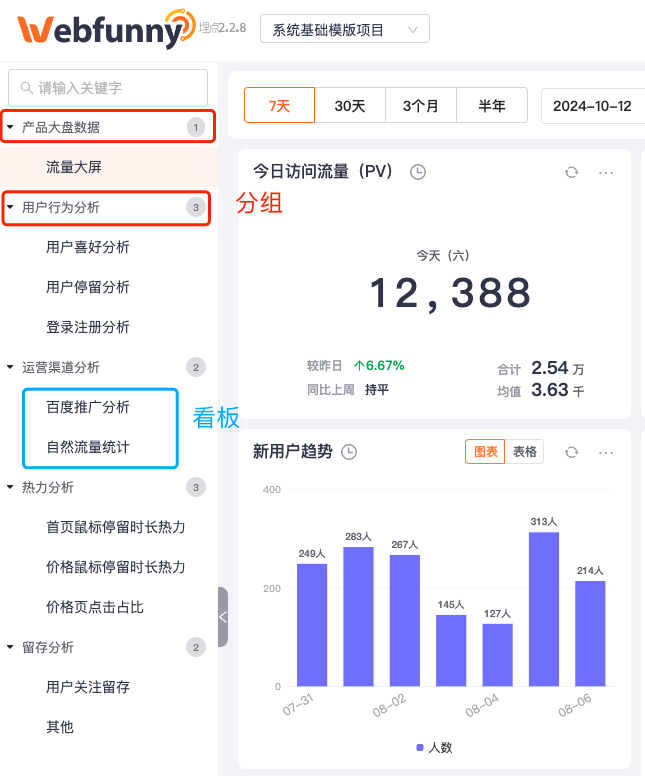The image size is (645, 776).
Task: Refresh the 新用户趋势 card
Action: pyautogui.click(x=571, y=452)
